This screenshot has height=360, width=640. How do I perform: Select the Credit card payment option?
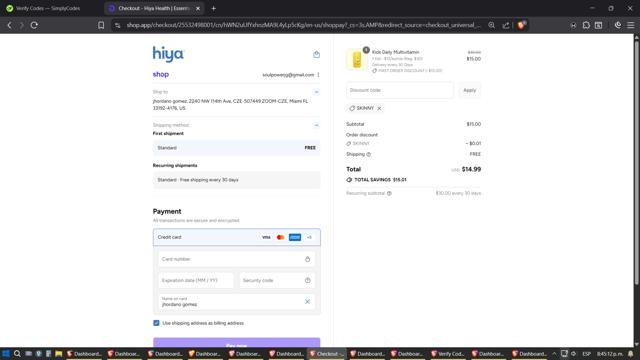click(x=236, y=237)
